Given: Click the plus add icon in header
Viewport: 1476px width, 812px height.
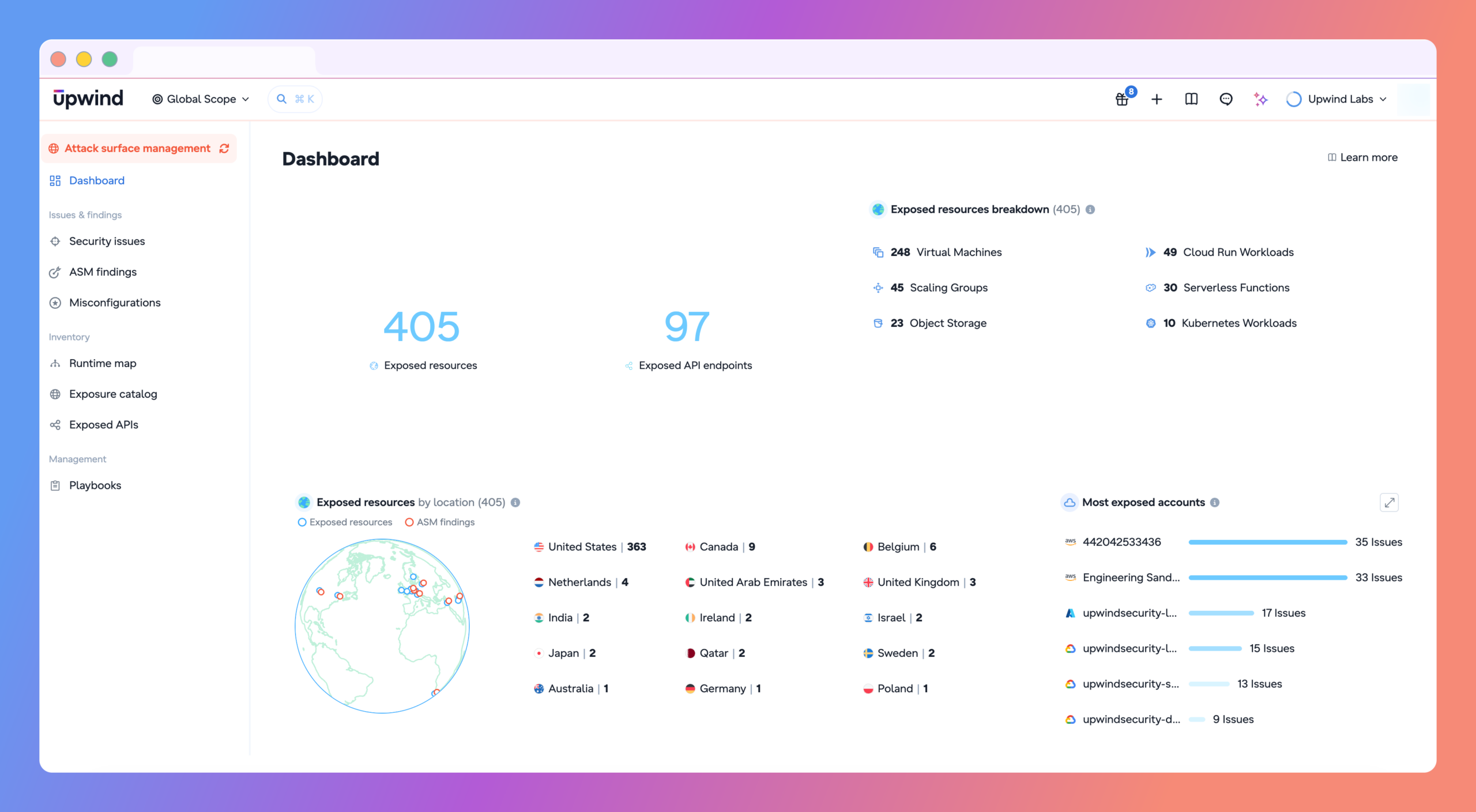Looking at the screenshot, I should coord(1157,99).
